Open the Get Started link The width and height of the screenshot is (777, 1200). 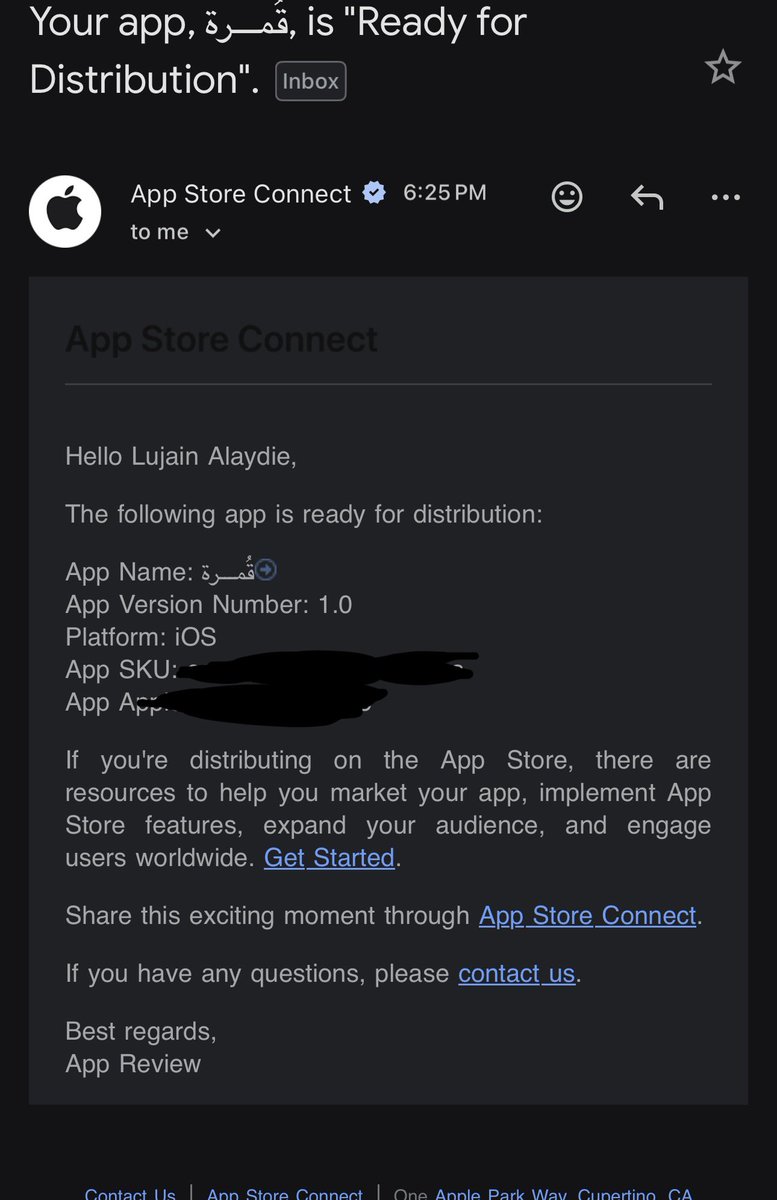329,858
